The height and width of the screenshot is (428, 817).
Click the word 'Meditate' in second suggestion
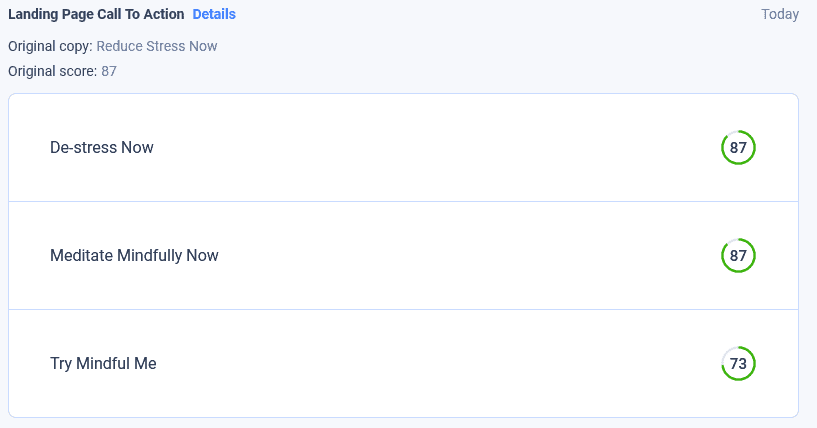click(x=81, y=256)
